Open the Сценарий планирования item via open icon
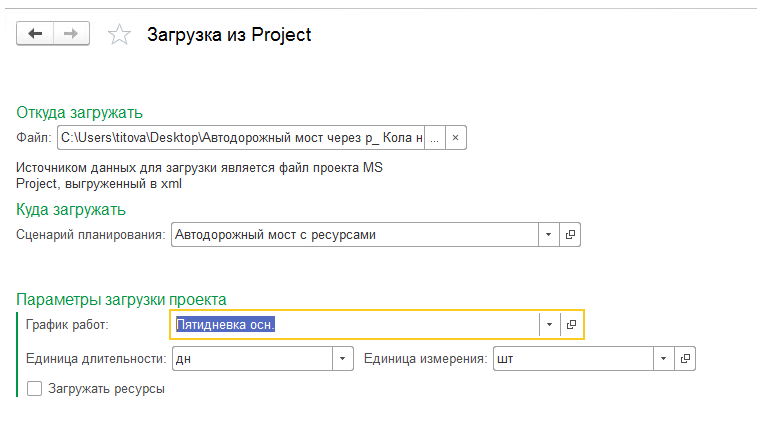Image resolution: width=767 pixels, height=430 pixels. click(570, 235)
